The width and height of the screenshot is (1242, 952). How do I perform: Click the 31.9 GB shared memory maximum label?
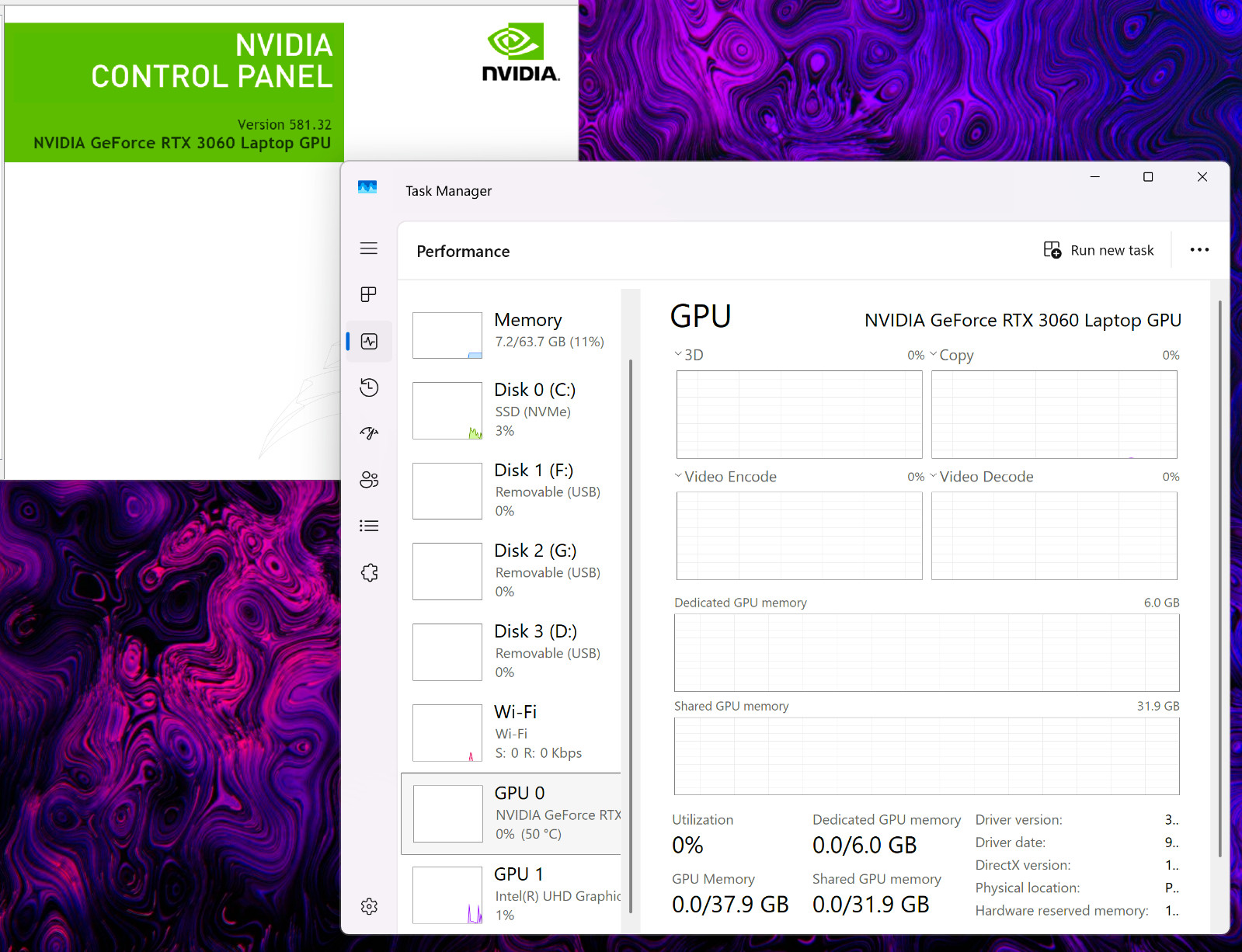pos(1158,706)
